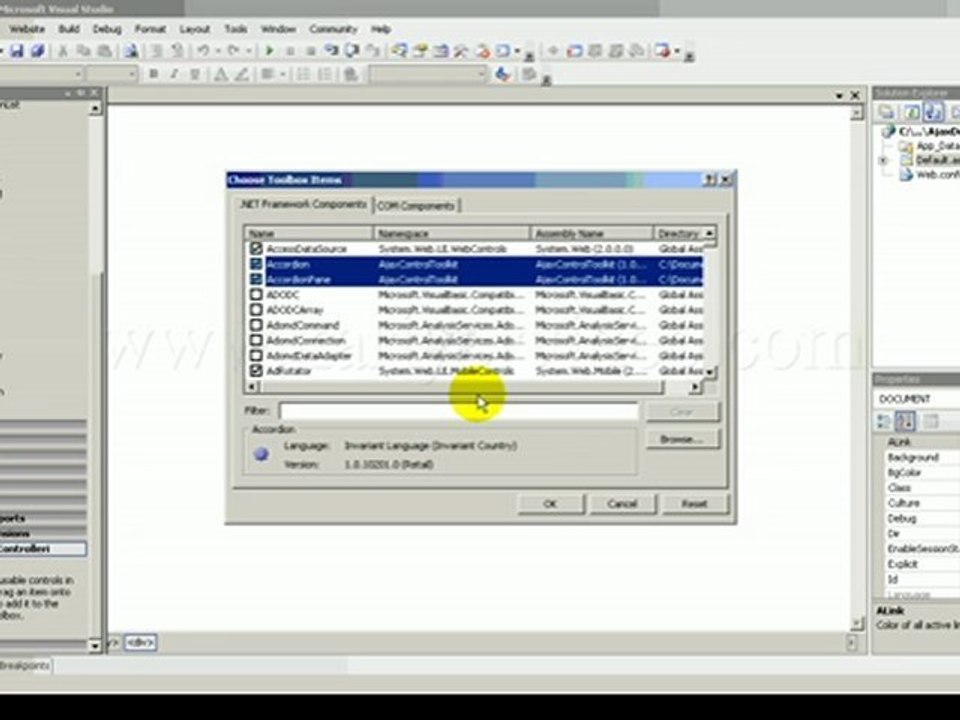Click the Cut scissors icon

click(x=62, y=51)
